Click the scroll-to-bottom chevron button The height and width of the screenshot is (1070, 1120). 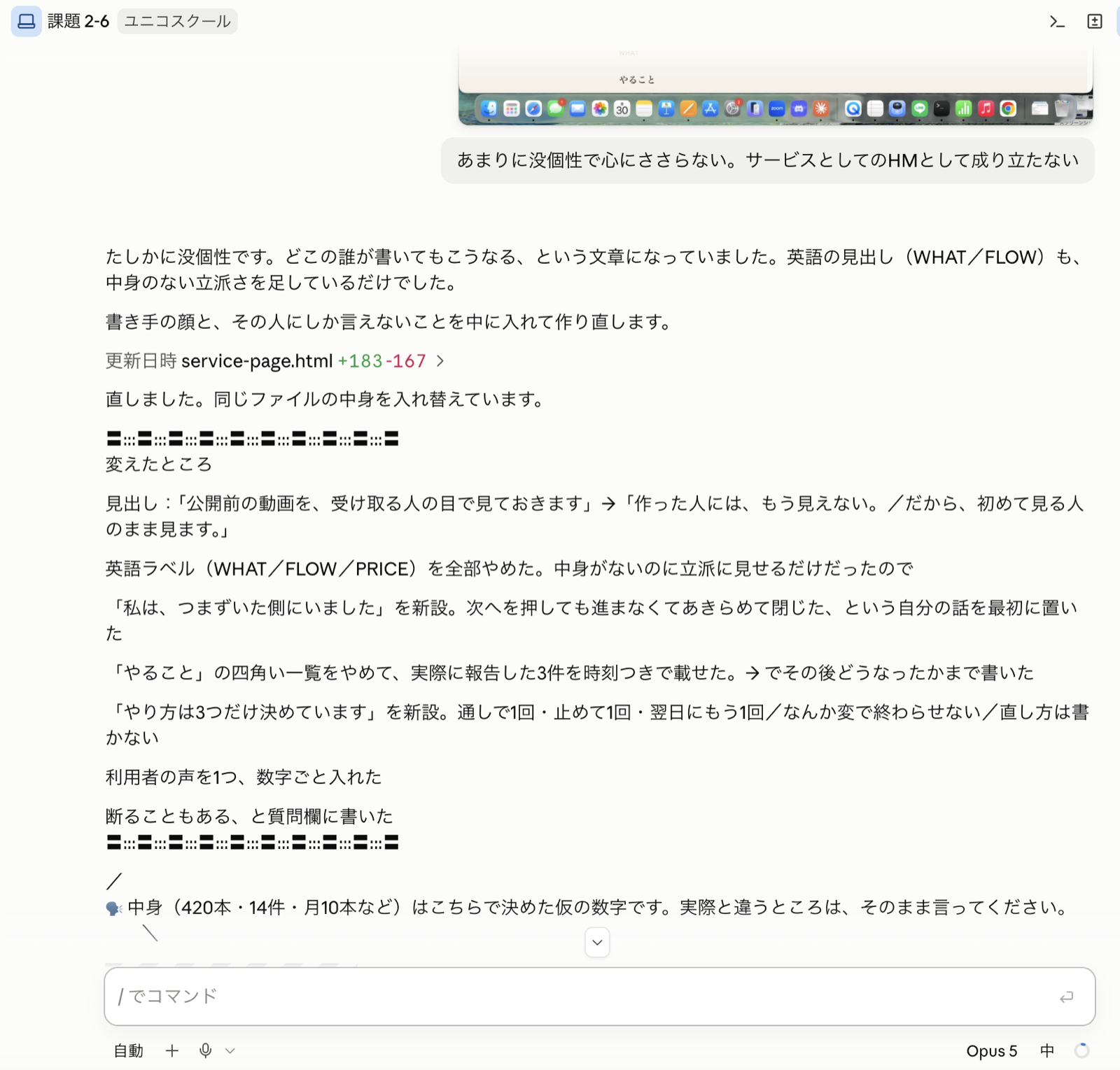[x=597, y=942]
